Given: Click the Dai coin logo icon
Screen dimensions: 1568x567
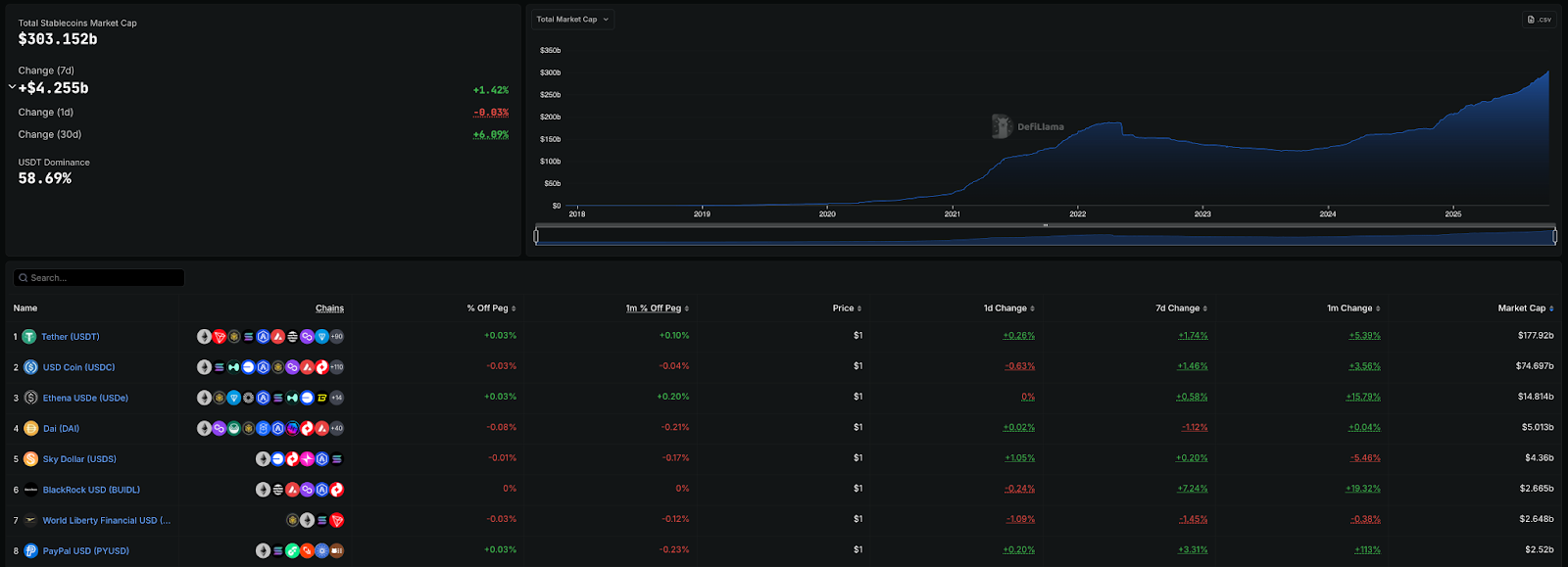Looking at the screenshot, I should (30, 429).
